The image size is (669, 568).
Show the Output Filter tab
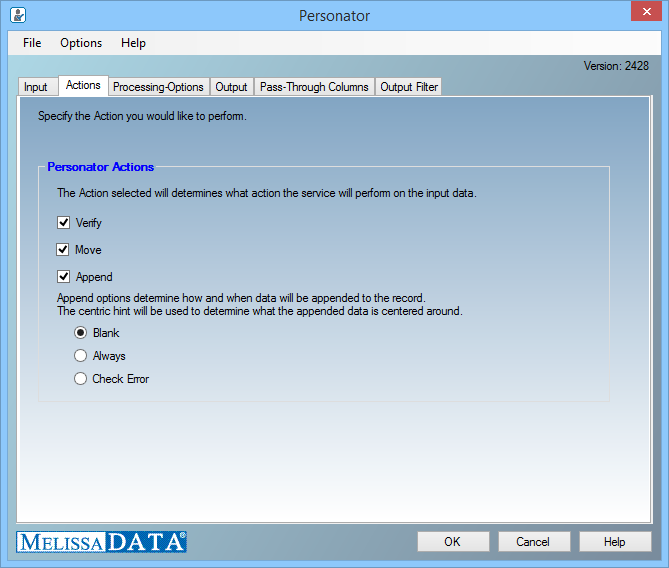(x=409, y=87)
